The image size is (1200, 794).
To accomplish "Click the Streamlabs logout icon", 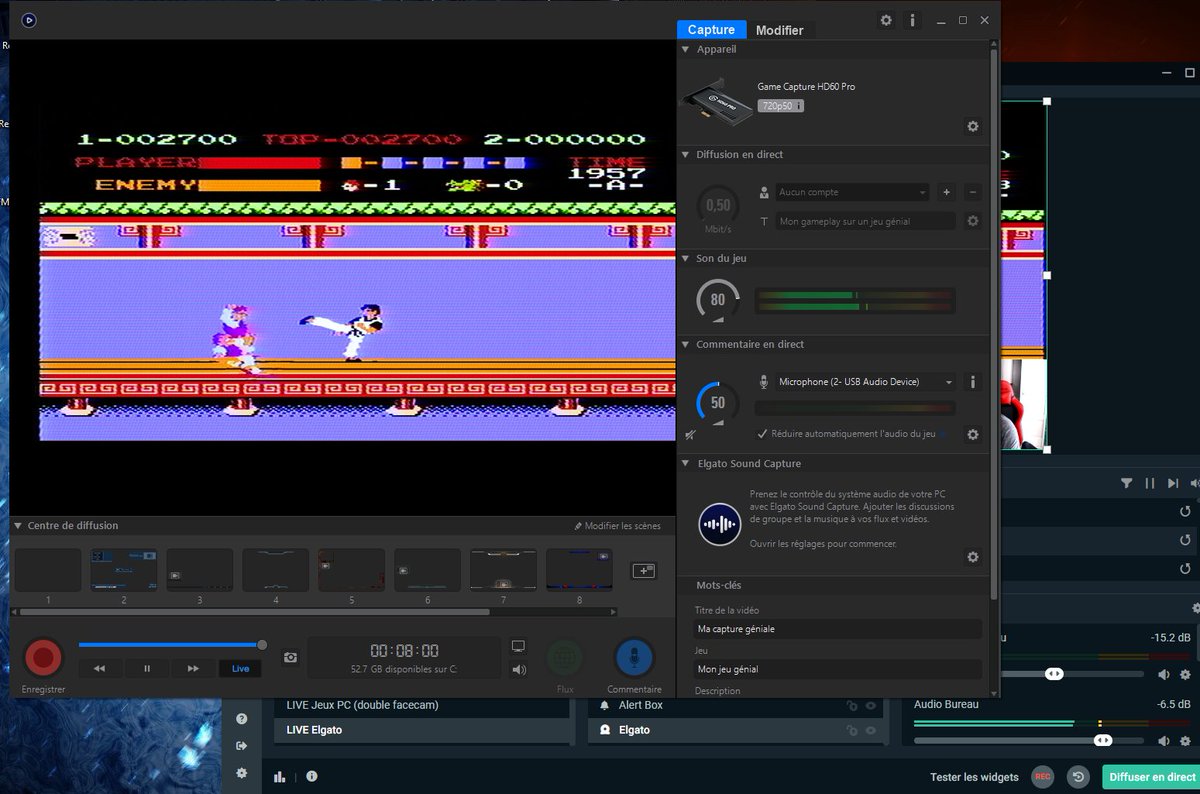I will [242, 746].
